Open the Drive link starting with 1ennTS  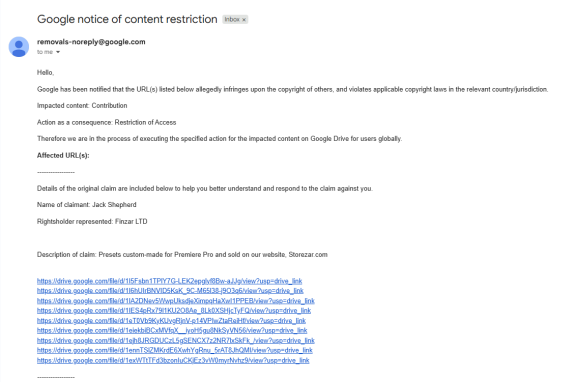(175, 350)
